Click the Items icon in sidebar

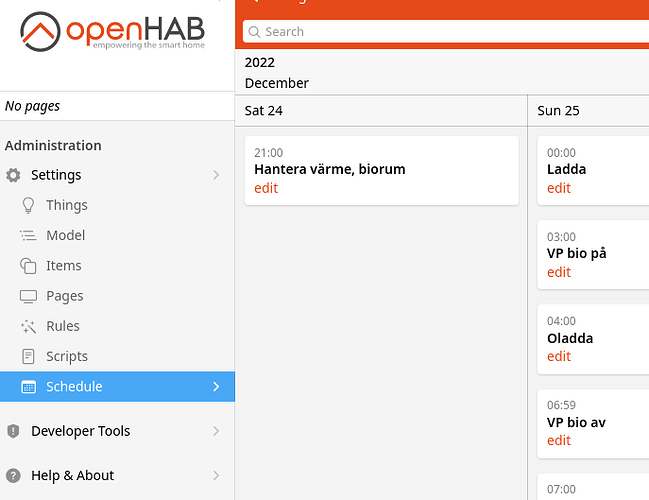(x=28, y=266)
